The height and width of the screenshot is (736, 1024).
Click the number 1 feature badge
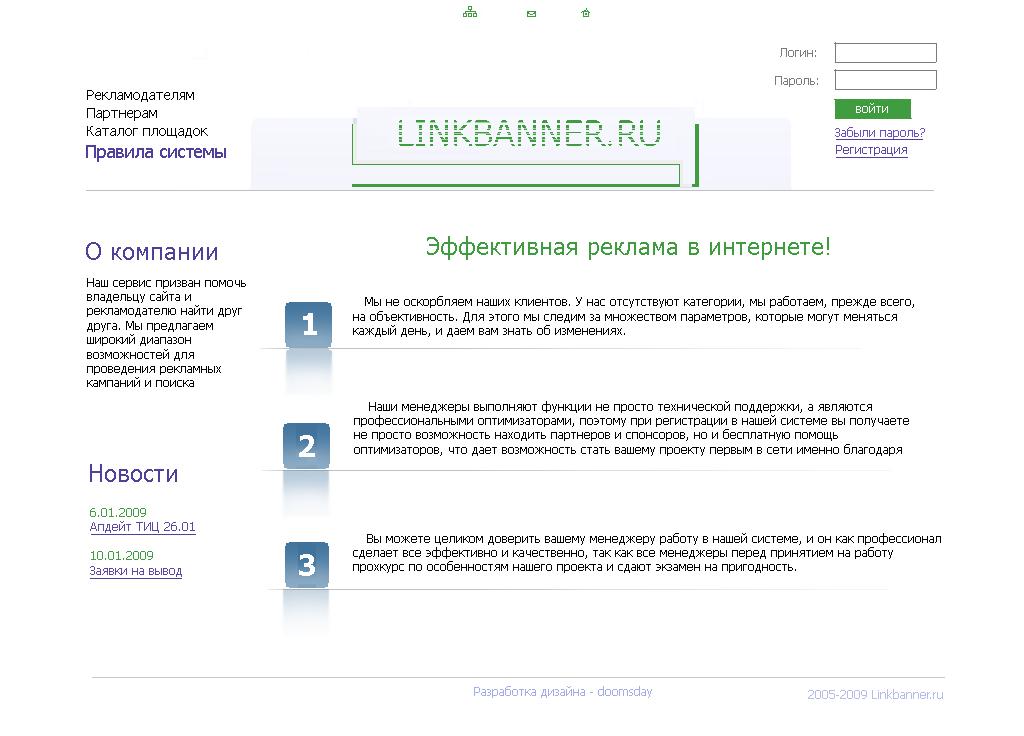[x=308, y=325]
